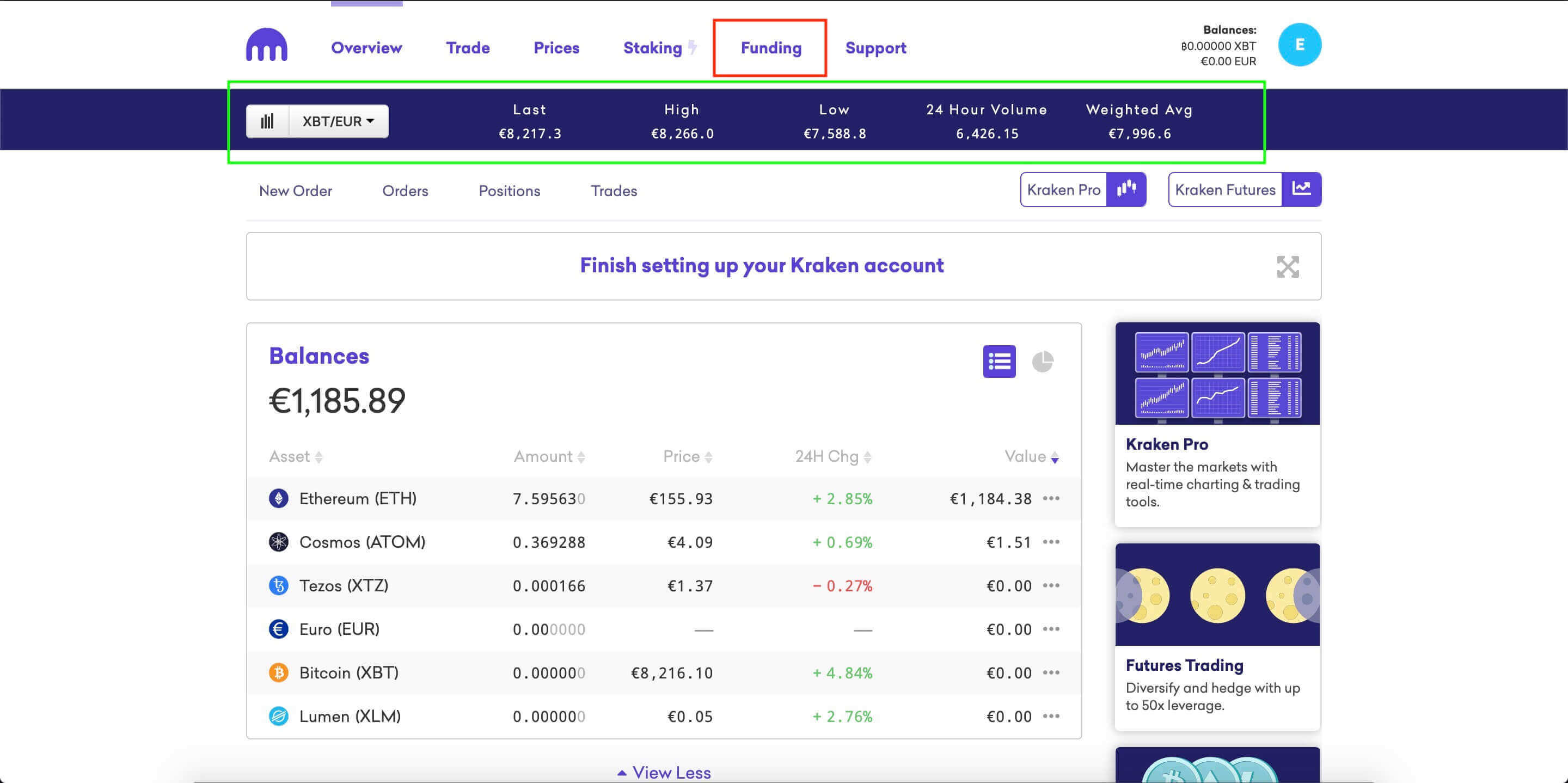Click the New Order button
The width and height of the screenshot is (1568, 783).
pyautogui.click(x=296, y=190)
